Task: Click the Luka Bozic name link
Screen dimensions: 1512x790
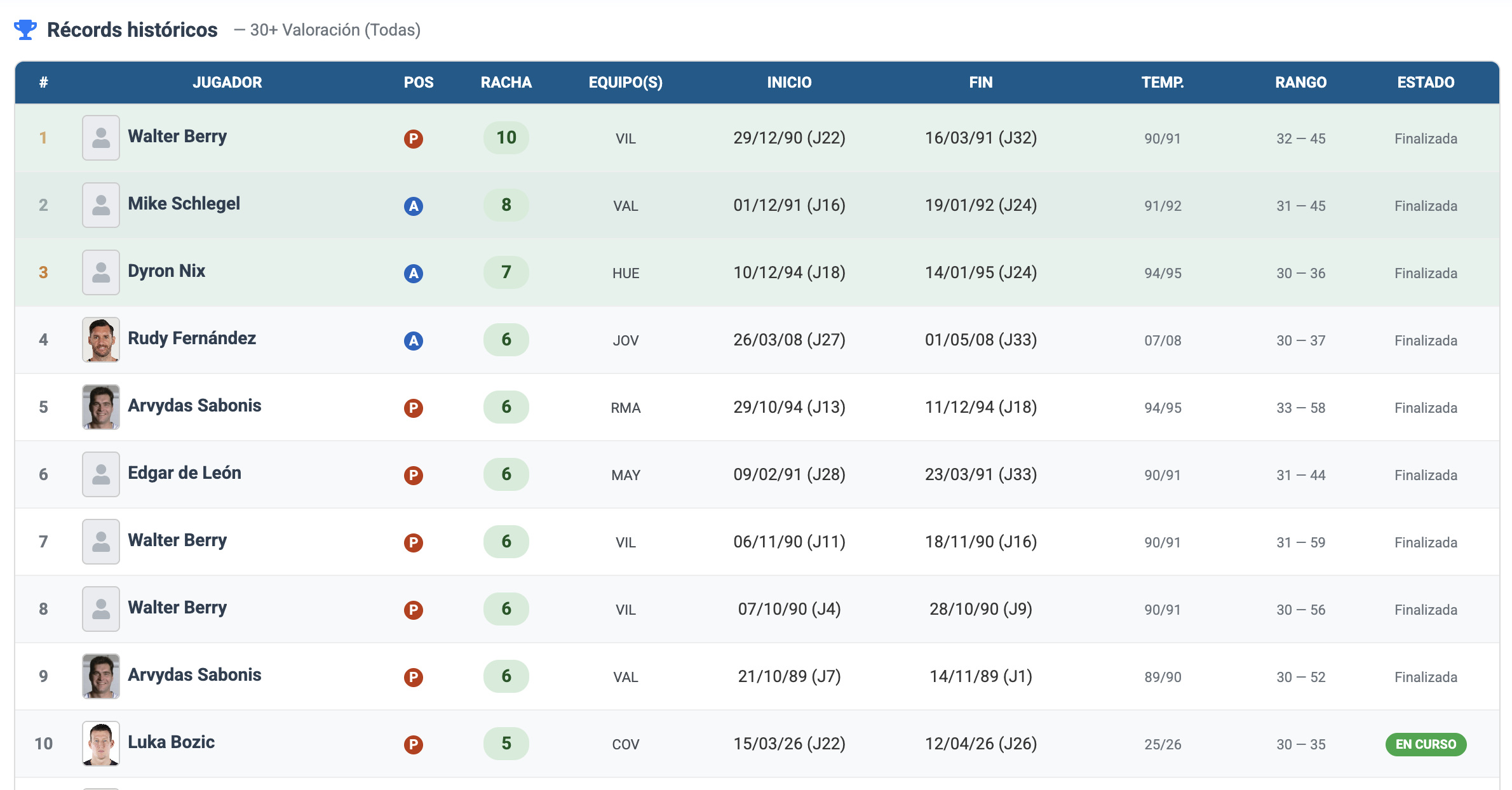Action: [172, 742]
